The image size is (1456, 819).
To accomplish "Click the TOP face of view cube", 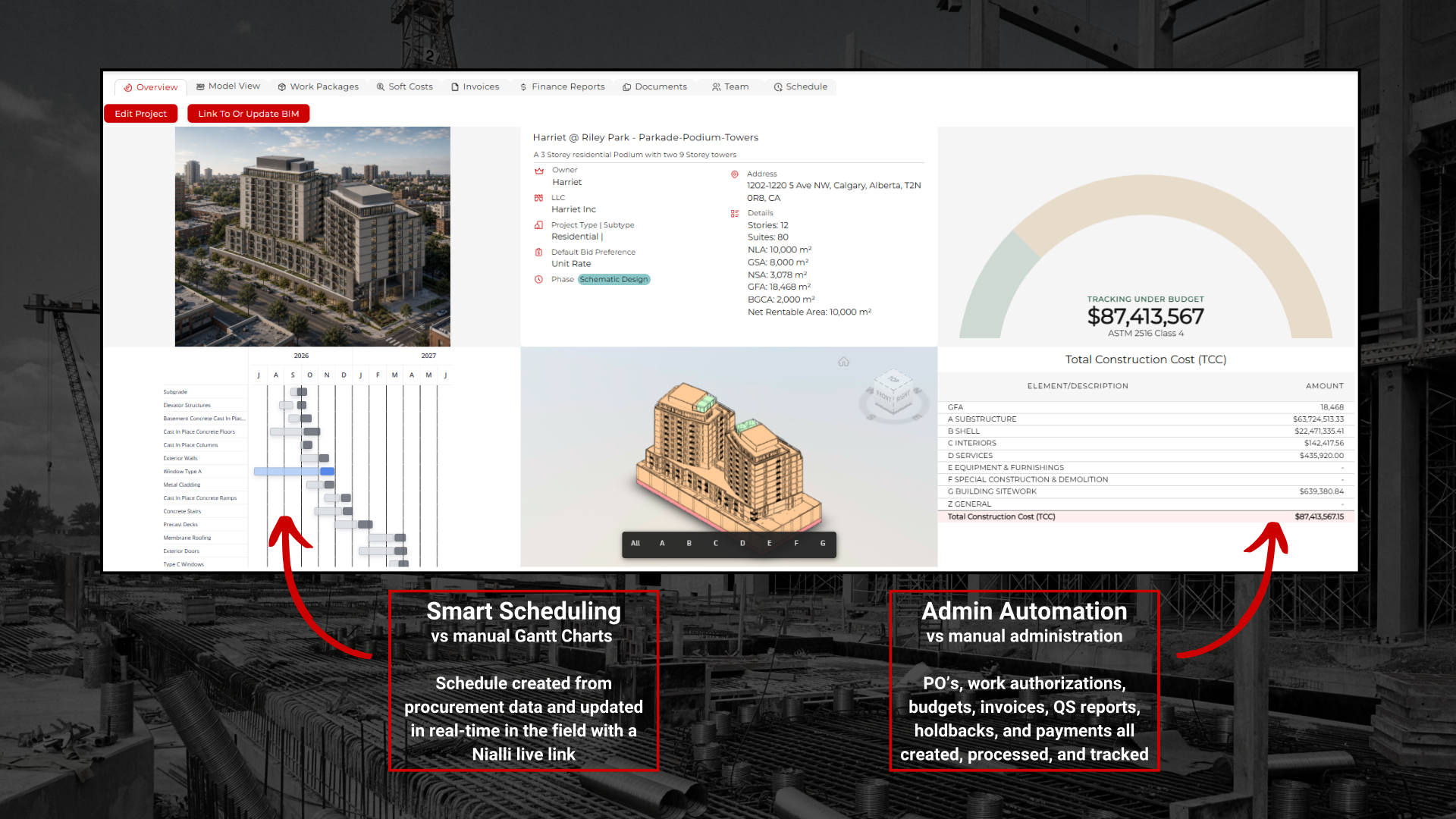I will point(894,380).
